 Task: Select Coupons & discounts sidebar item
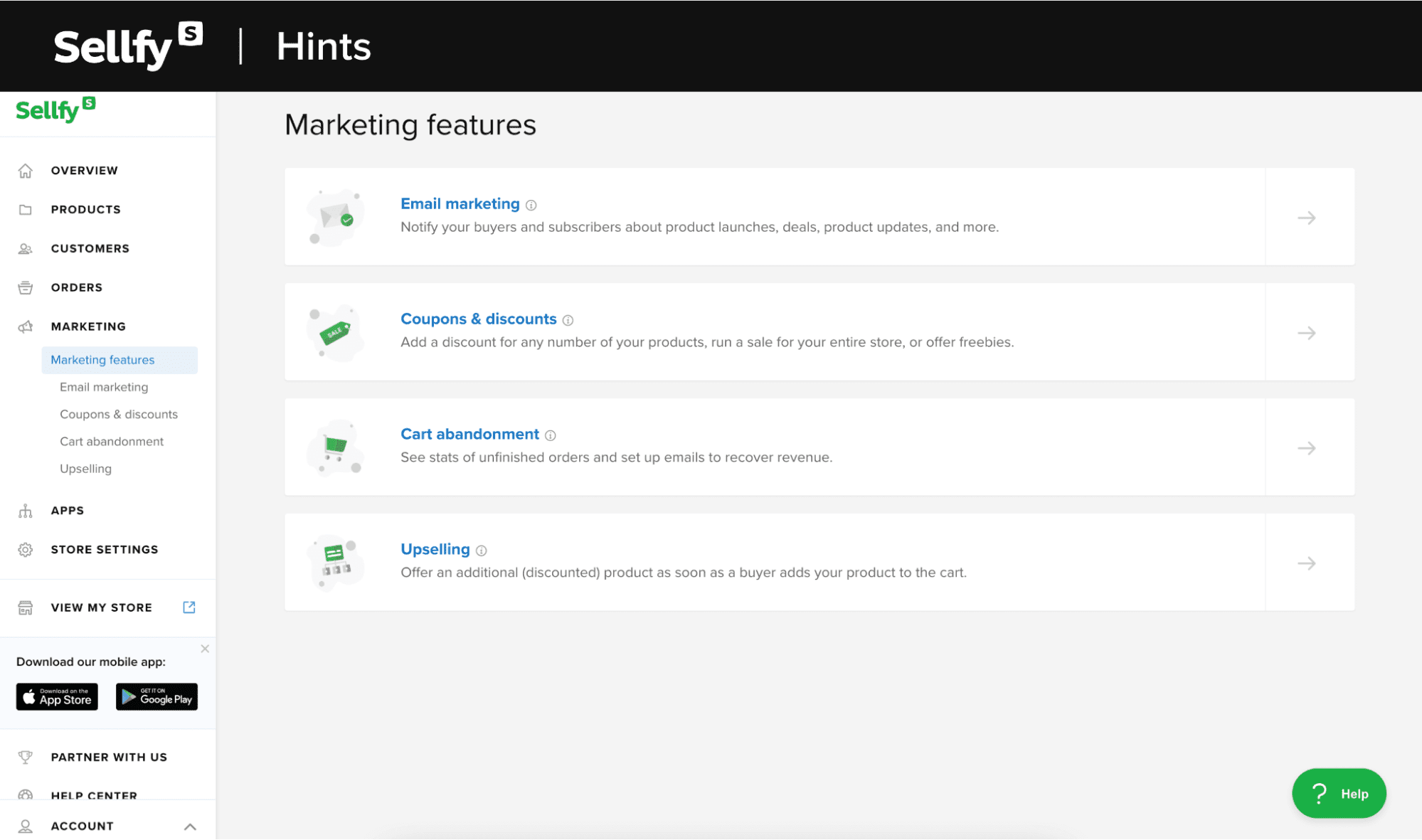click(118, 413)
